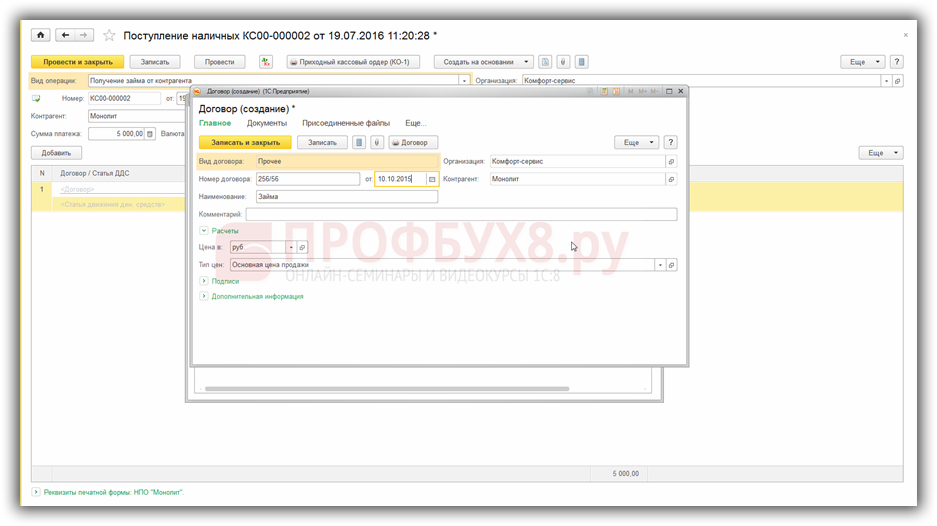Open the Еще... tab in dialog navigation
937x526 pixels.
[x=415, y=123]
